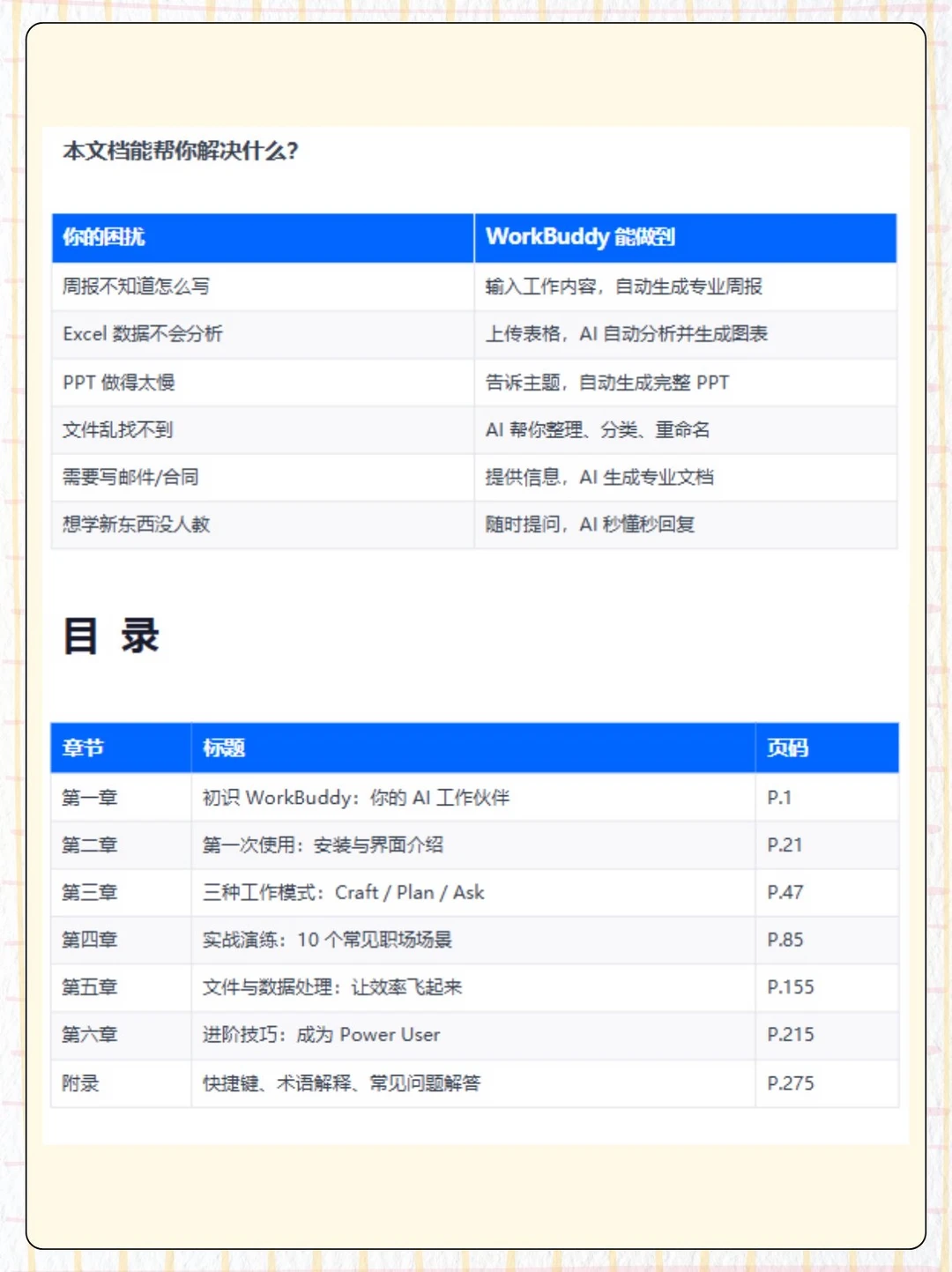Select cell '周报不知道怎么写'

263,286
